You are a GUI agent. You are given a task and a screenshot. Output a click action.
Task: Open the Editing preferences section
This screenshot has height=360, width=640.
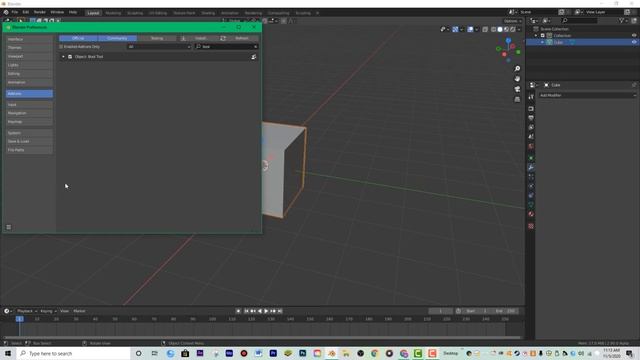pyautogui.click(x=29, y=73)
